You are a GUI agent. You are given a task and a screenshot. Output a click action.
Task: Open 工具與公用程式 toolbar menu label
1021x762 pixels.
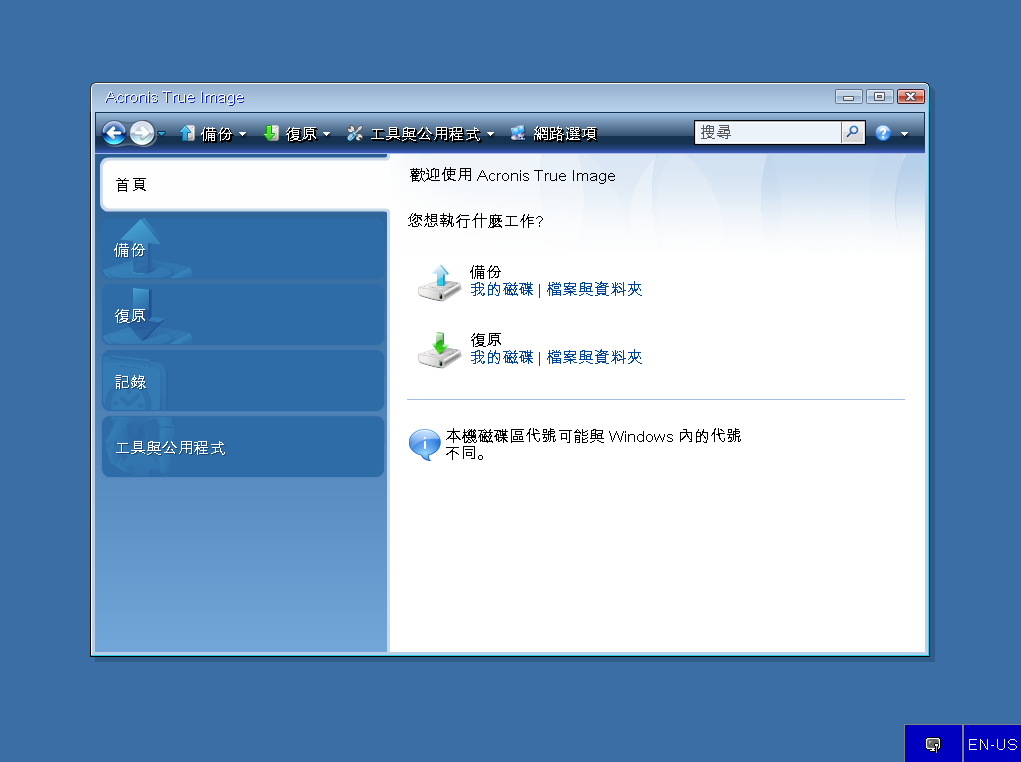(425, 134)
